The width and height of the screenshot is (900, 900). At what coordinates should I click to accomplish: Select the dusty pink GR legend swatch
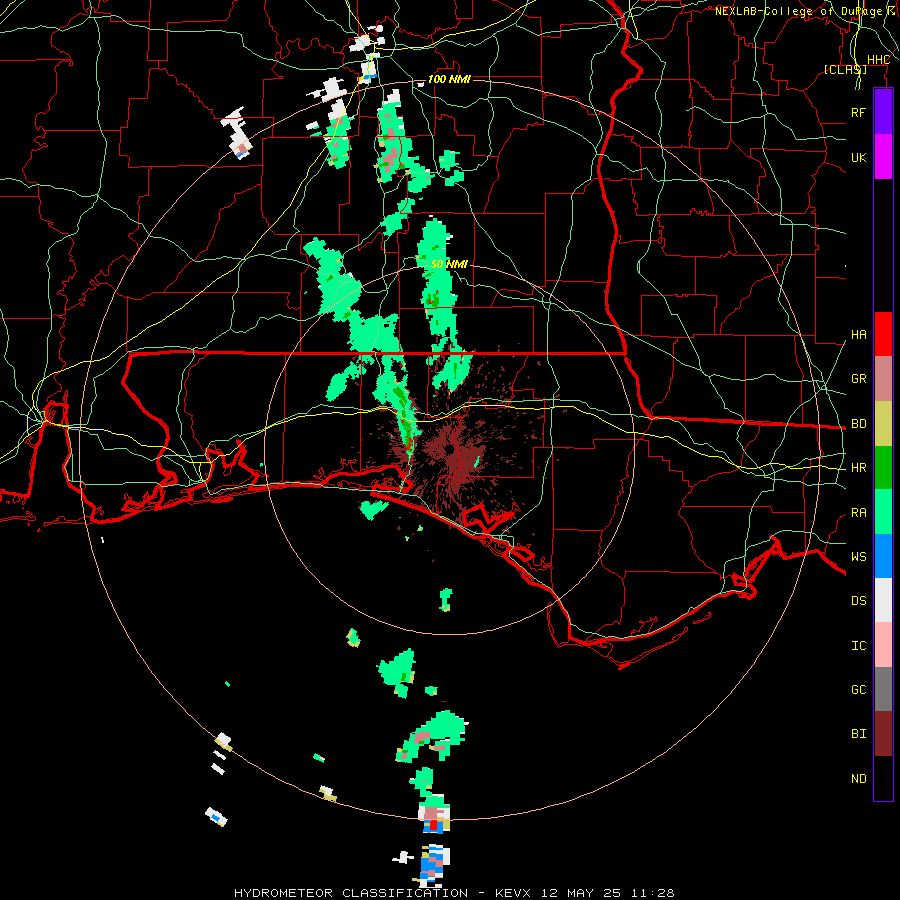883,379
